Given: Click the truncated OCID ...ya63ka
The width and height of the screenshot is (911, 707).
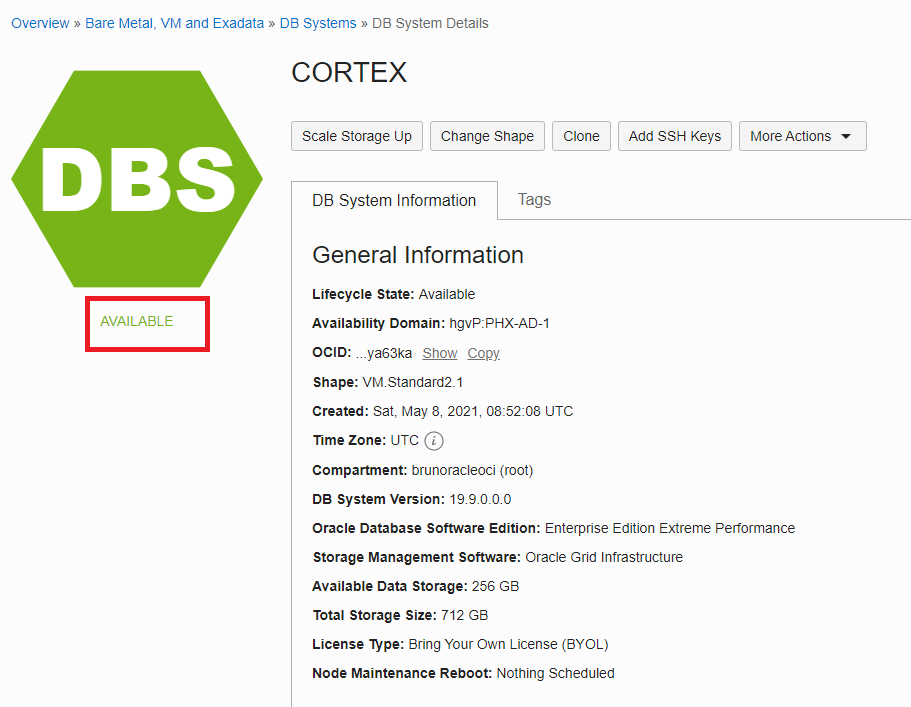Looking at the screenshot, I should coord(384,353).
